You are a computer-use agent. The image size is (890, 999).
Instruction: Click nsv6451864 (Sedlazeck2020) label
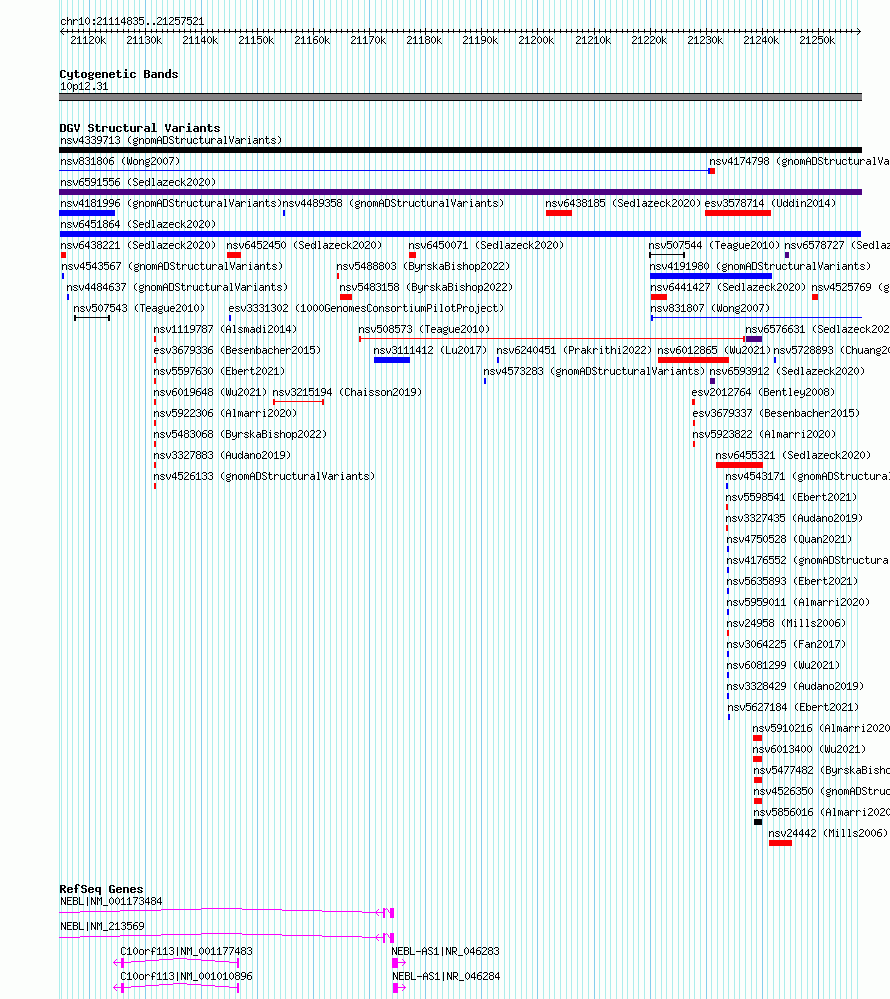pos(138,224)
